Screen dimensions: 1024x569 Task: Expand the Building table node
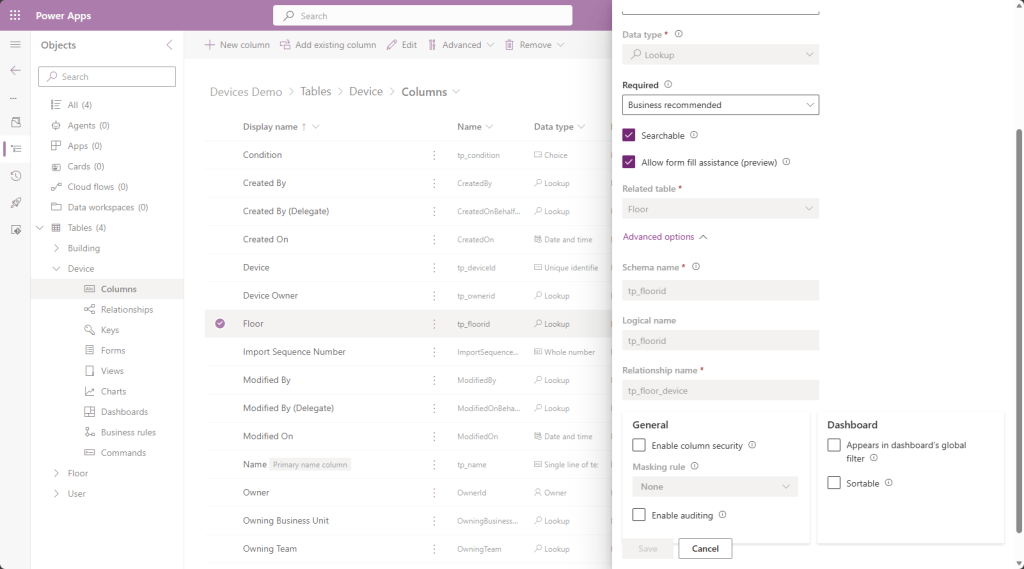click(x=56, y=248)
